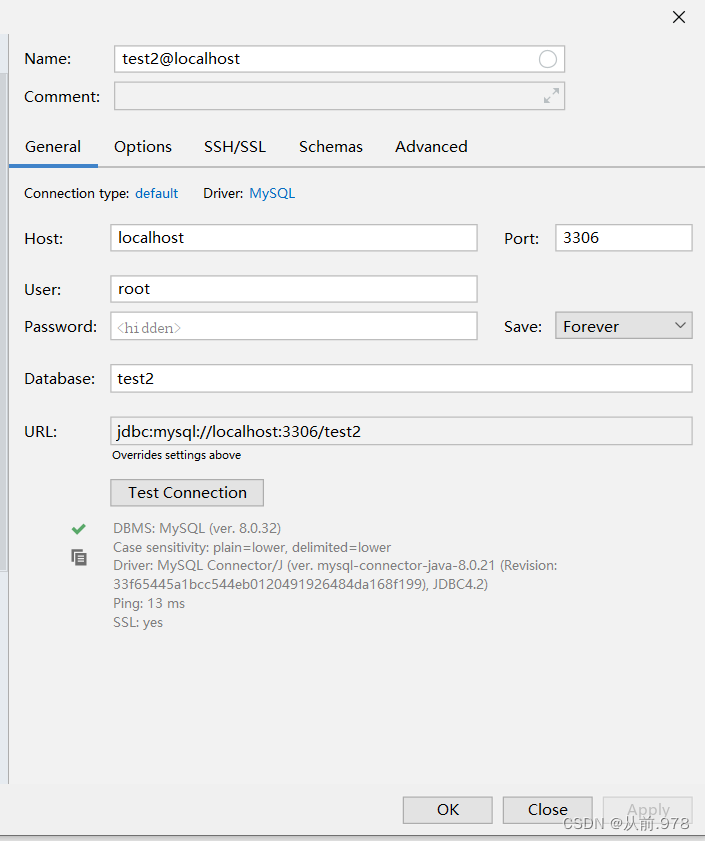Open the Advanced tab

pyautogui.click(x=431, y=147)
